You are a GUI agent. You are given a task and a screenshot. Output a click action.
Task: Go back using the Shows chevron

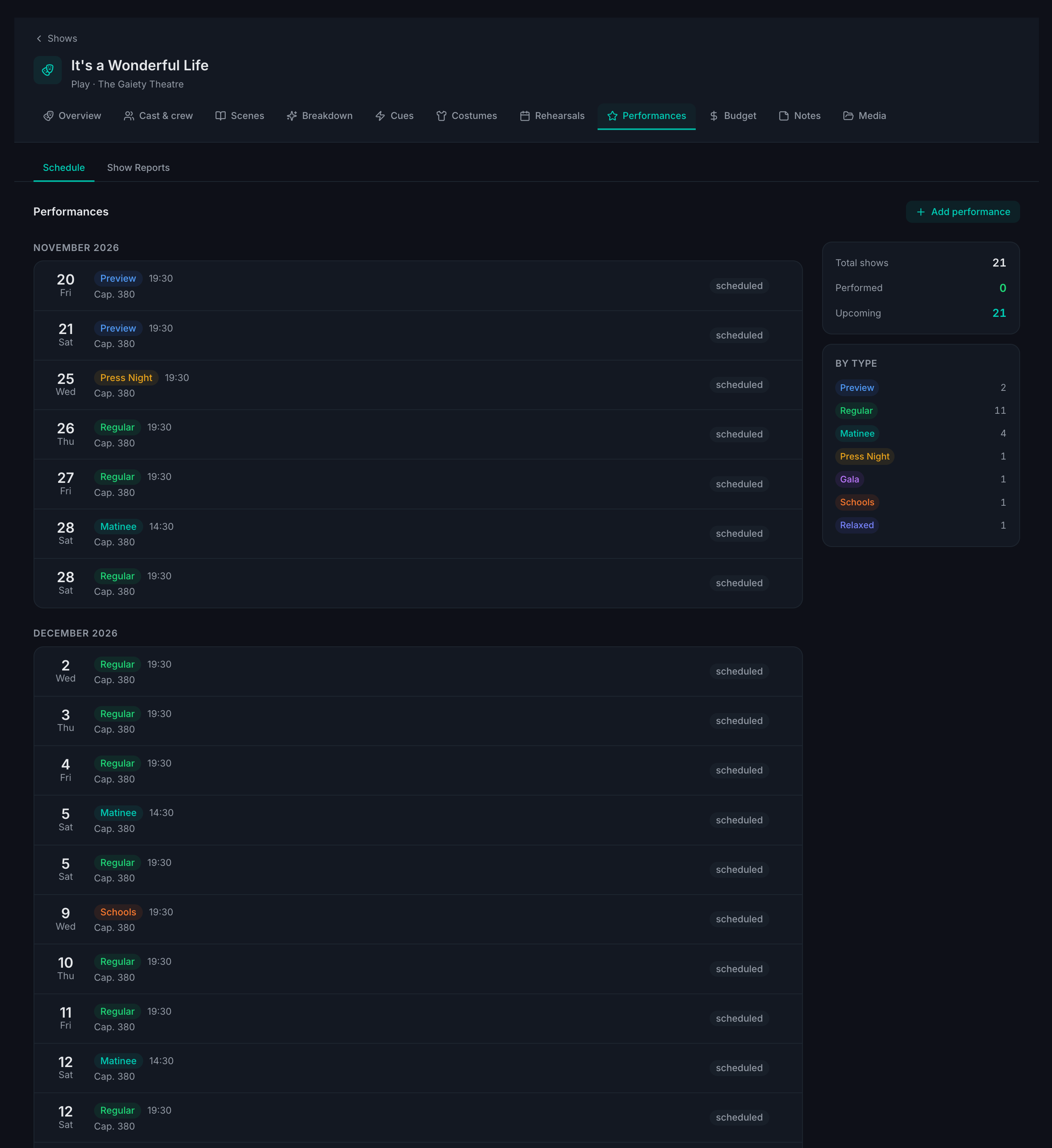coord(39,39)
